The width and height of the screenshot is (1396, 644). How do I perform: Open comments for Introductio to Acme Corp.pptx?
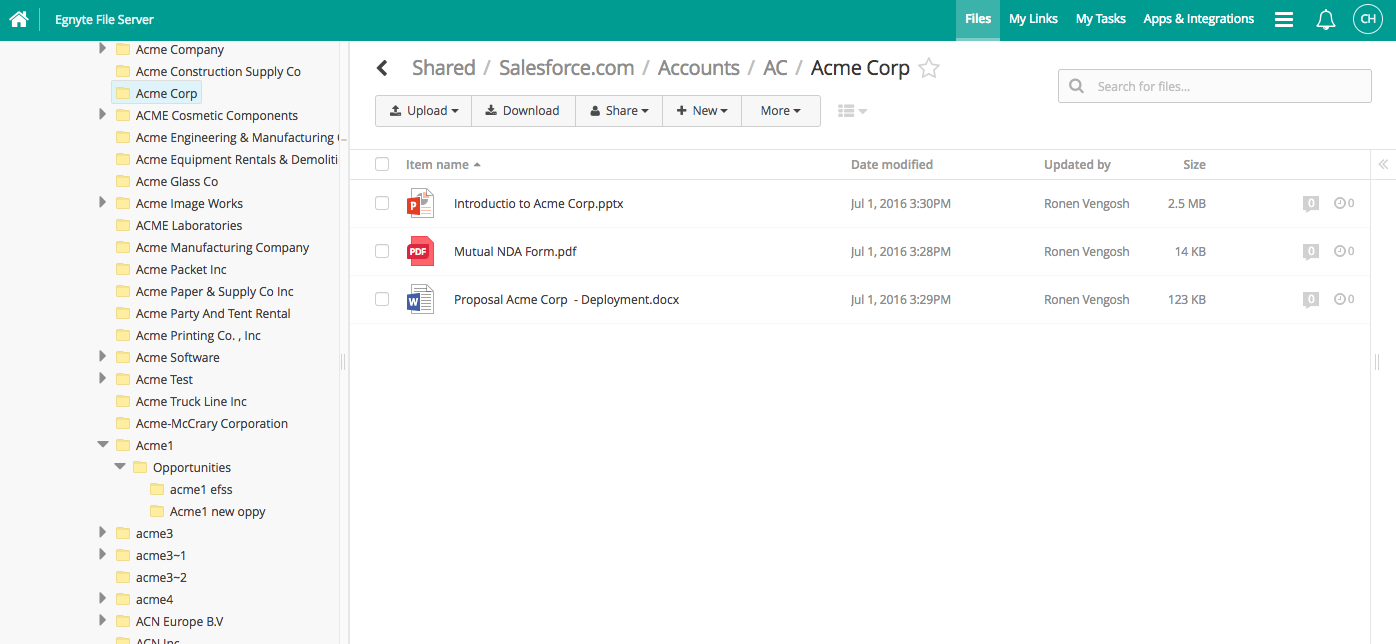tap(1311, 204)
